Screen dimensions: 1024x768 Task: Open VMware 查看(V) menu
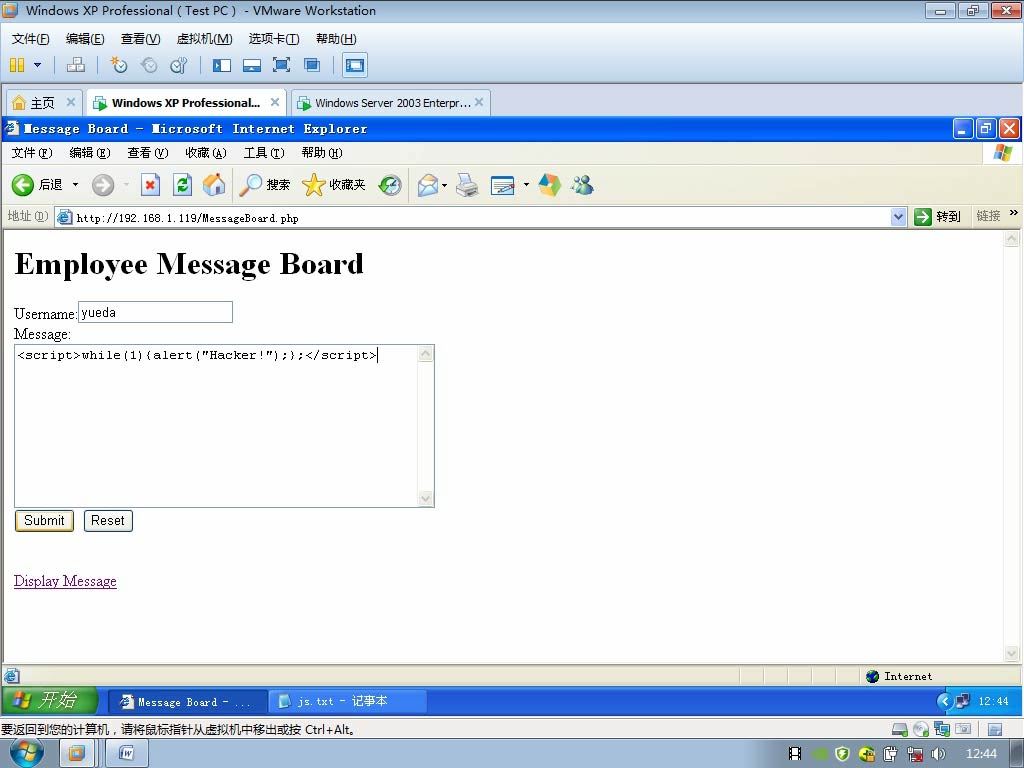tap(140, 39)
